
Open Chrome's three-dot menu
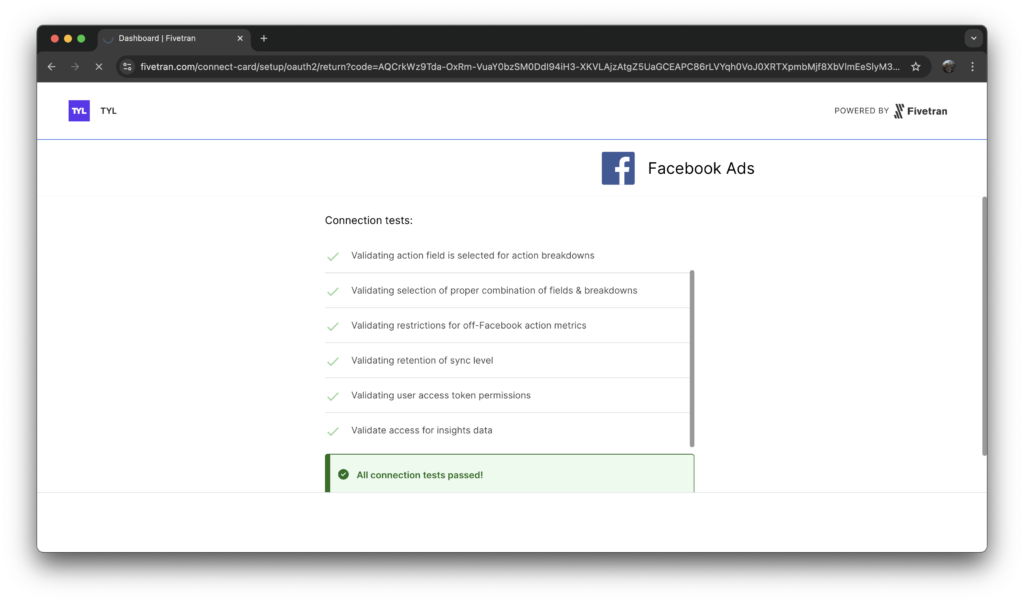972,67
